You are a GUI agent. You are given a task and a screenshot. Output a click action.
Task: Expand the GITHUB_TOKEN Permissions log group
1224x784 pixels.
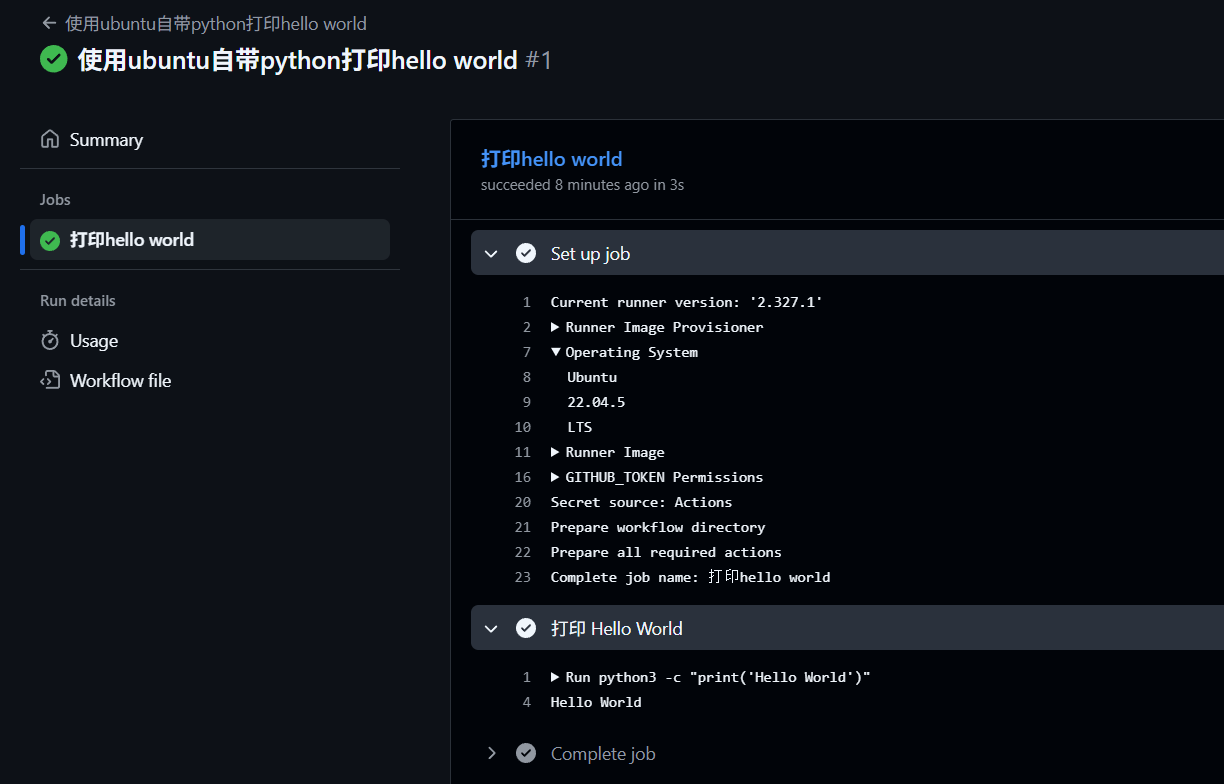click(x=556, y=477)
